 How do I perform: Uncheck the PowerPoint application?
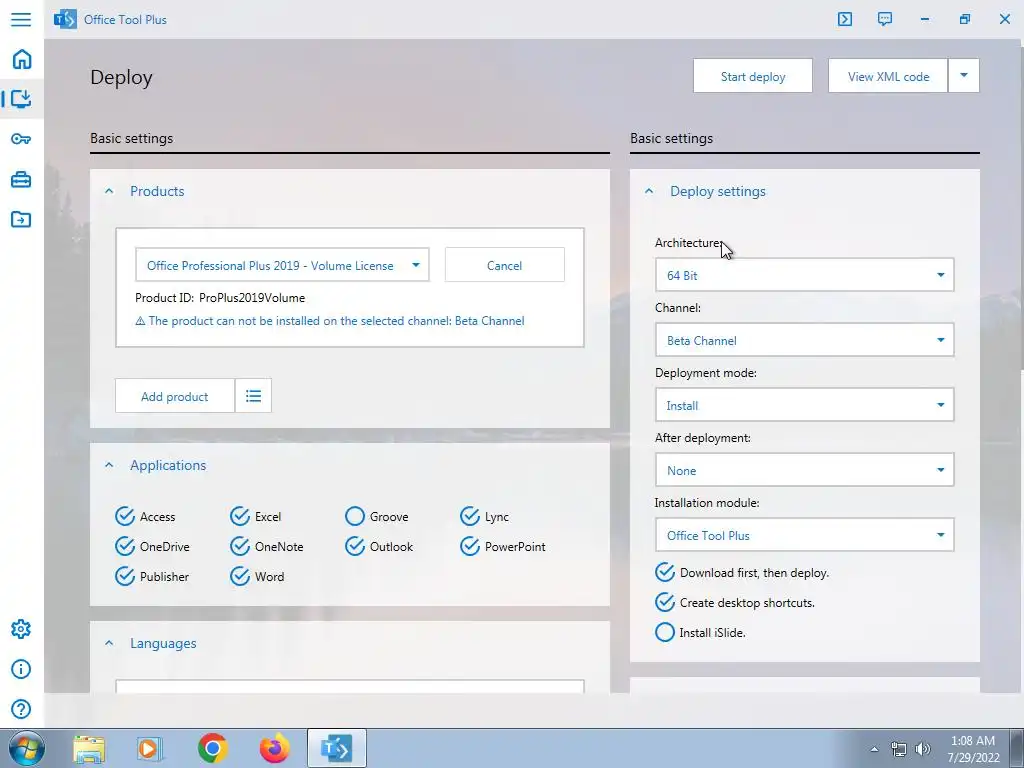pyautogui.click(x=503, y=546)
